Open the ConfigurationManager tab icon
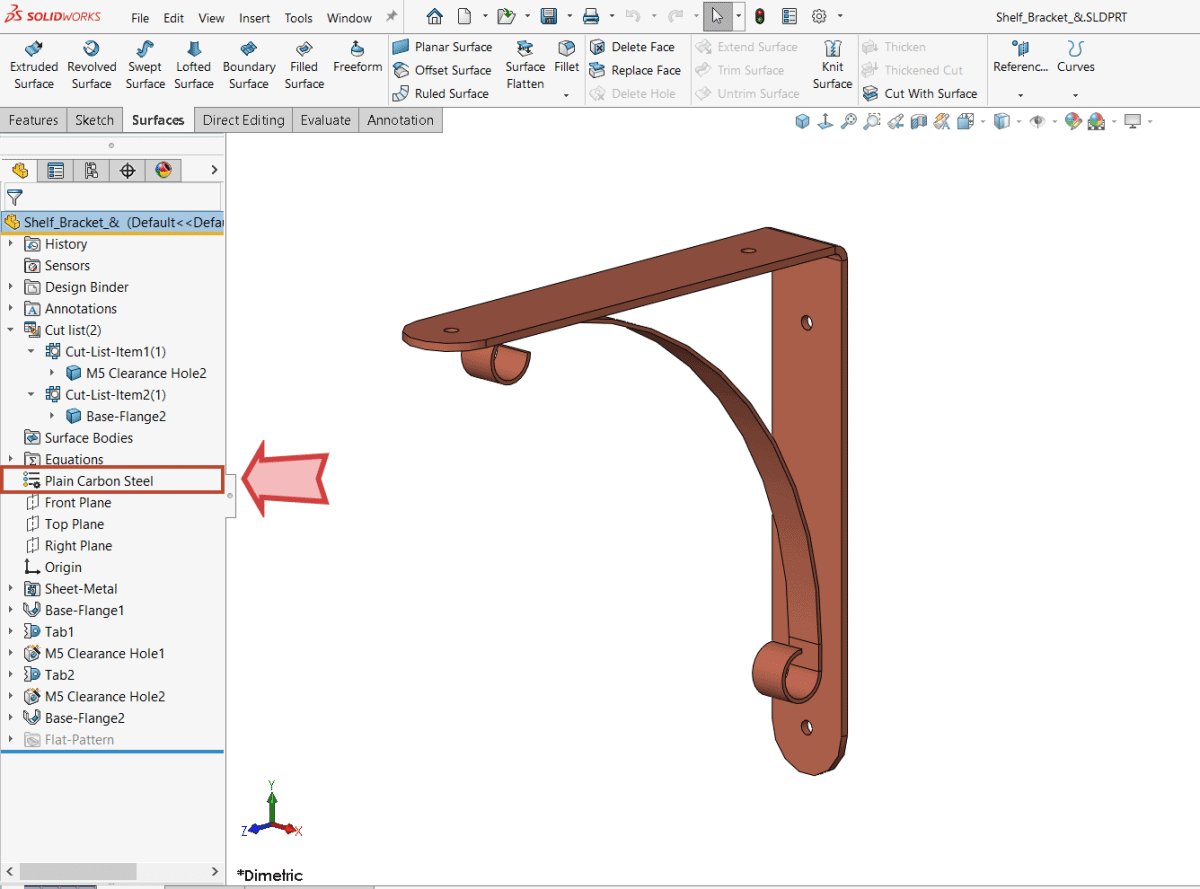 (x=91, y=171)
